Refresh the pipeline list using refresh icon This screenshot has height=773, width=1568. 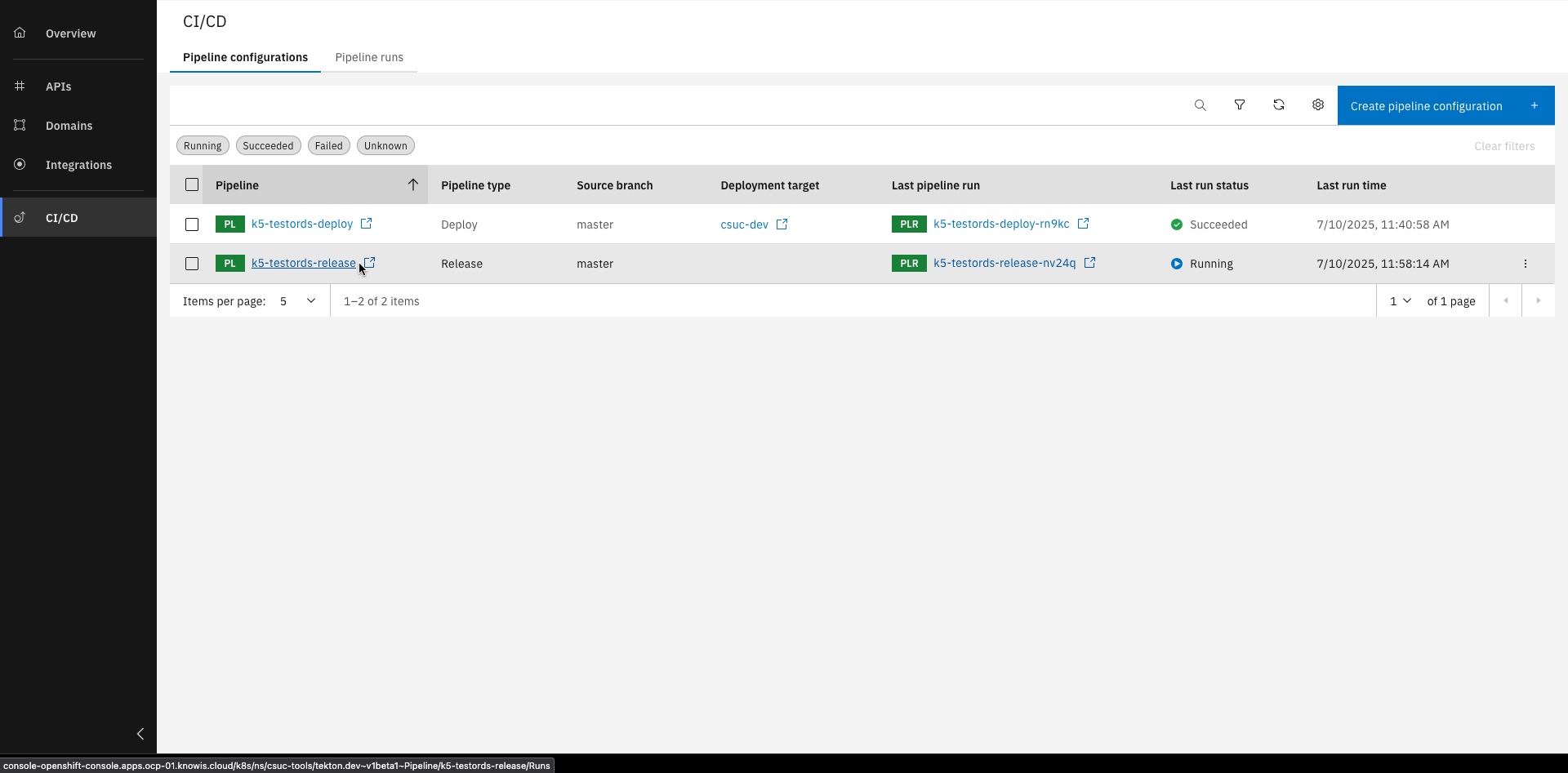click(1279, 104)
